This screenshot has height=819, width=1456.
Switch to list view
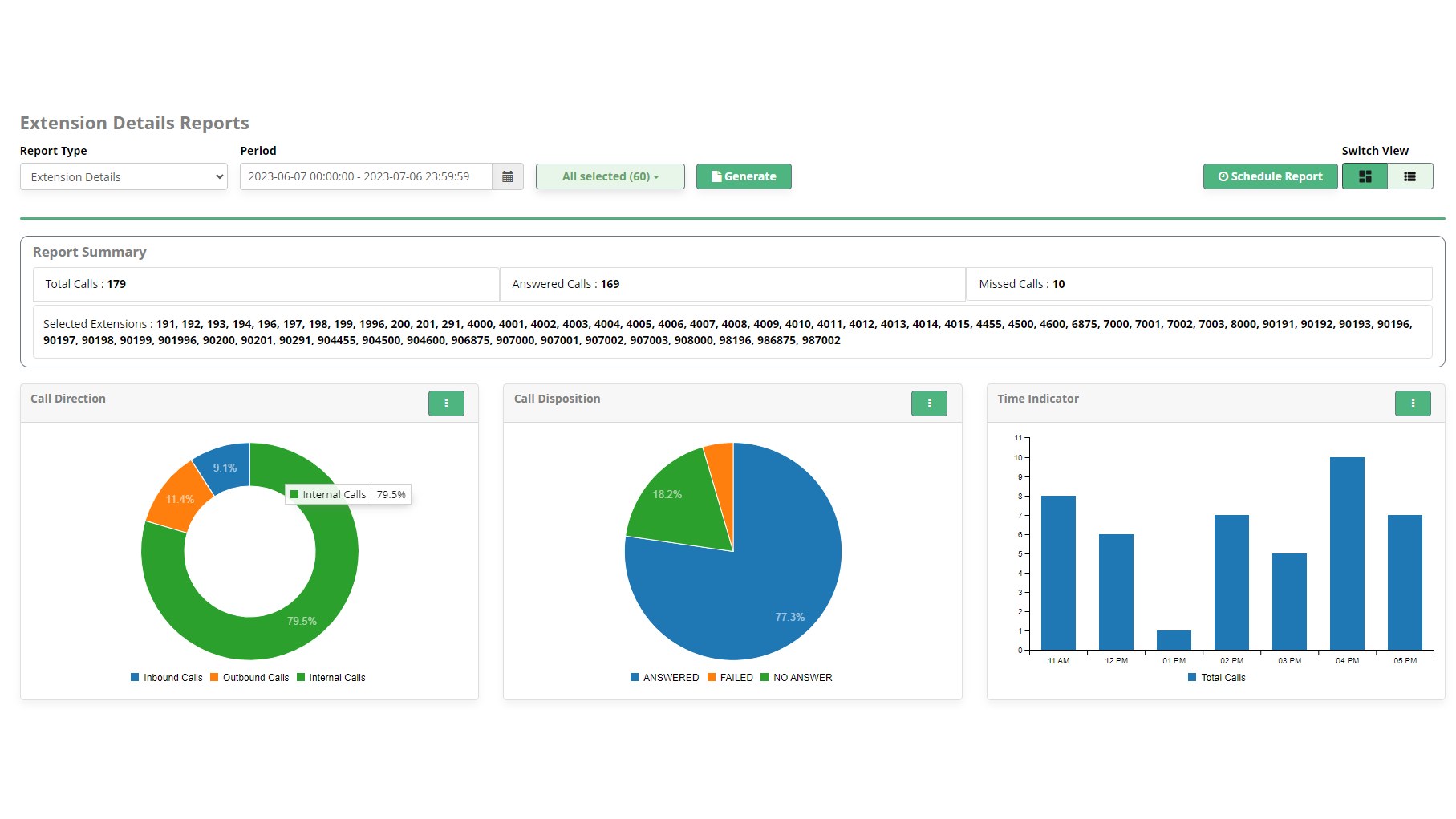[x=1409, y=176]
